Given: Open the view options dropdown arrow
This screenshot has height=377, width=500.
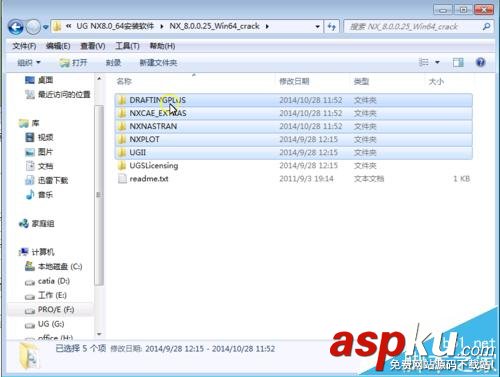Looking at the screenshot, I should pyautogui.click(x=437, y=62).
